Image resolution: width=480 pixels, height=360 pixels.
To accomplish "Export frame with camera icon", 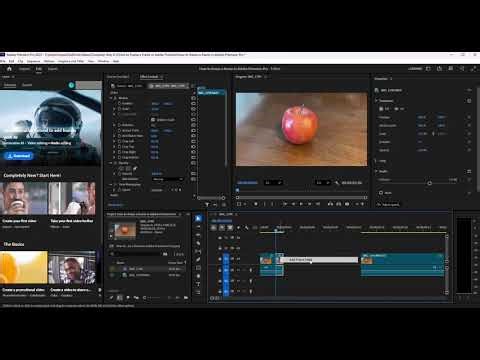I will click(347, 204).
